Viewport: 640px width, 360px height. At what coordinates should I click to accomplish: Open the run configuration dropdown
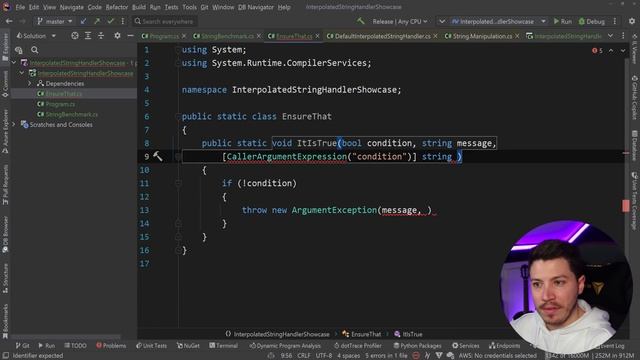pos(499,21)
